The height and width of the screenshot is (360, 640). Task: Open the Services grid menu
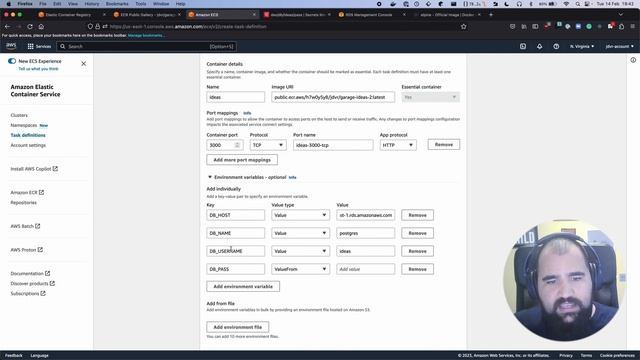coord(39,47)
